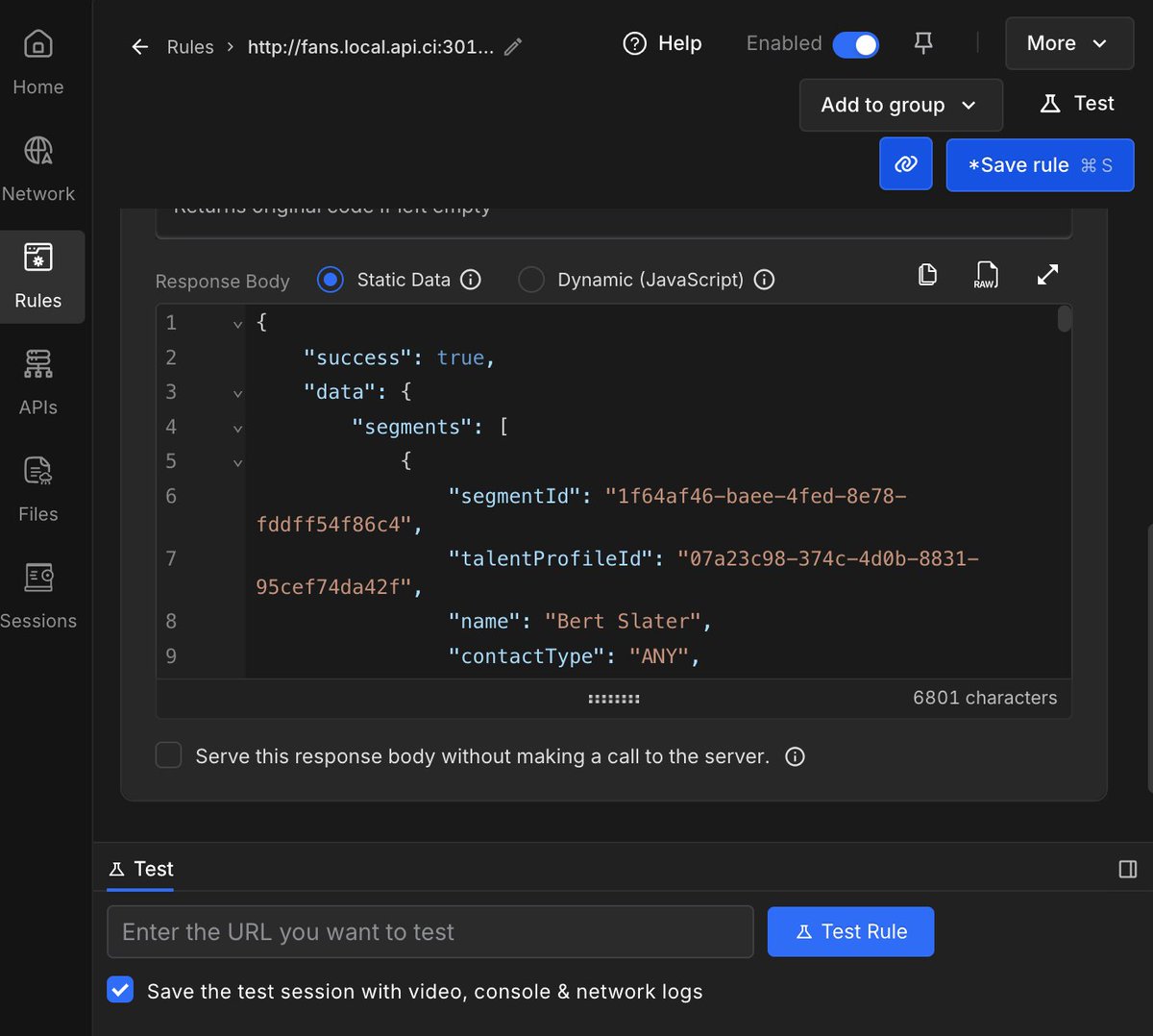1153x1036 pixels.
Task: Click info icon next to Dynamic (JavaScript)
Action: pos(764,280)
